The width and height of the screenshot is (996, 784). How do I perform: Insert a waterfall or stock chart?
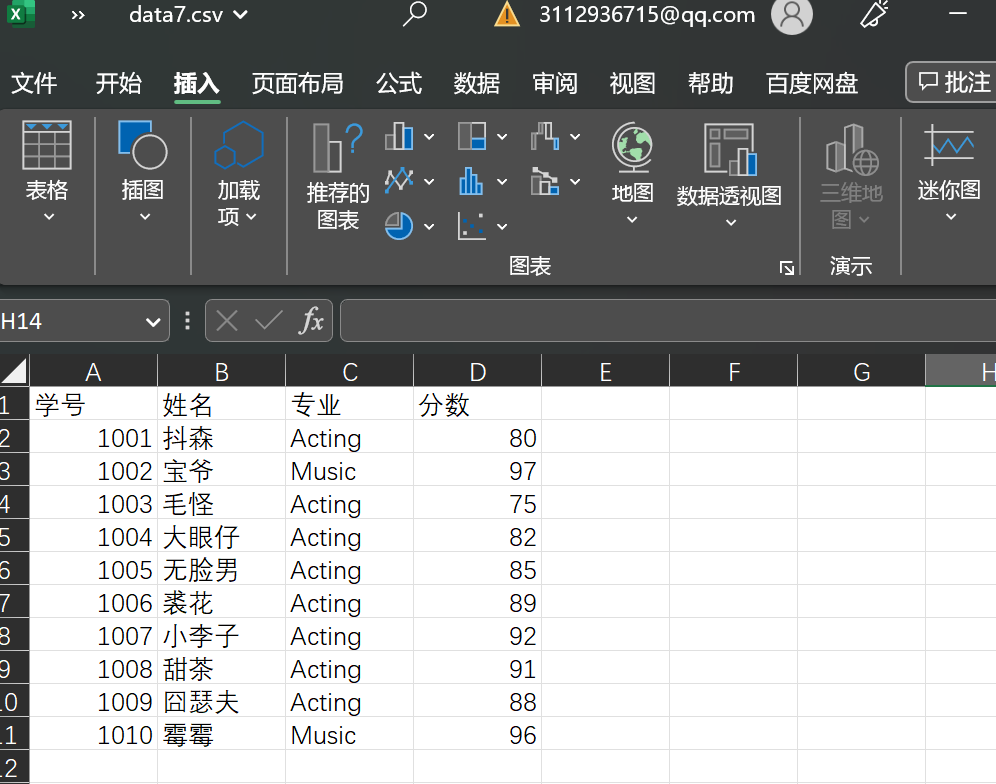[545, 137]
